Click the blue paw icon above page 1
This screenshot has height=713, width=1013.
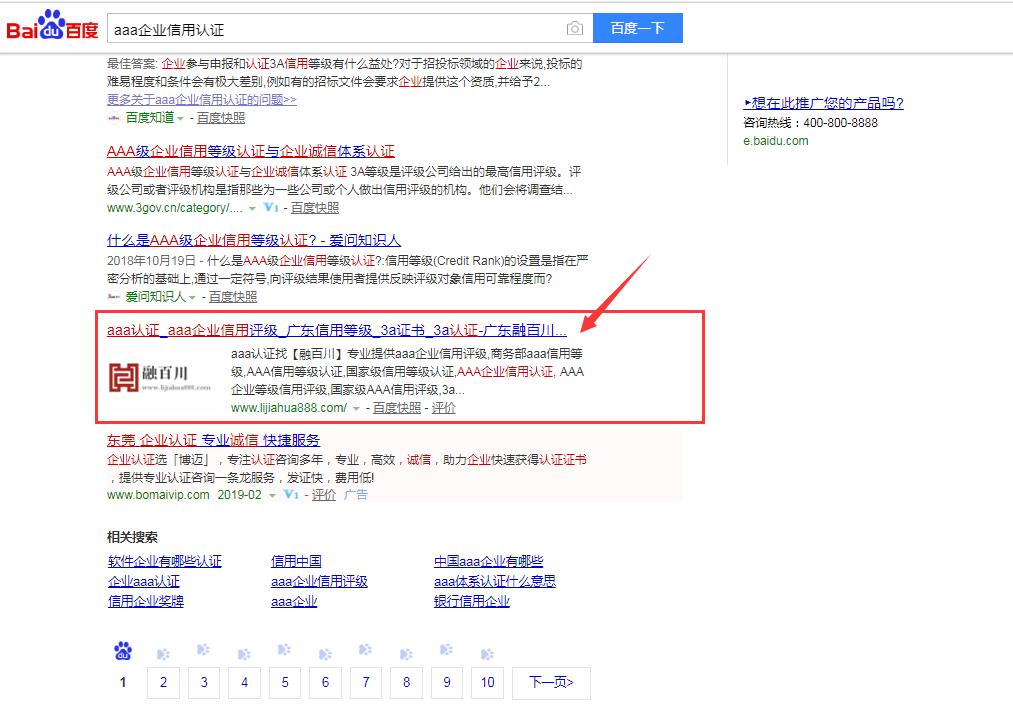pos(123,652)
